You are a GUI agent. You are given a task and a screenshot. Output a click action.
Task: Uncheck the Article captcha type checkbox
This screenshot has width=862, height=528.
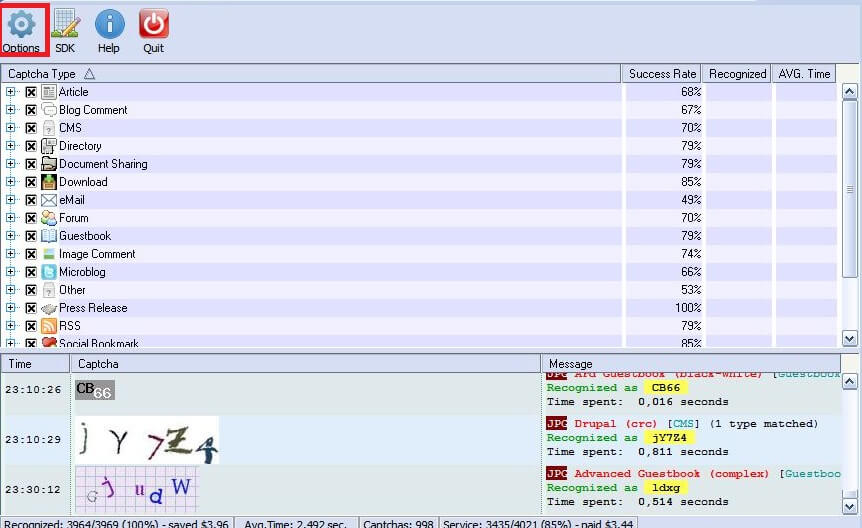tap(31, 92)
